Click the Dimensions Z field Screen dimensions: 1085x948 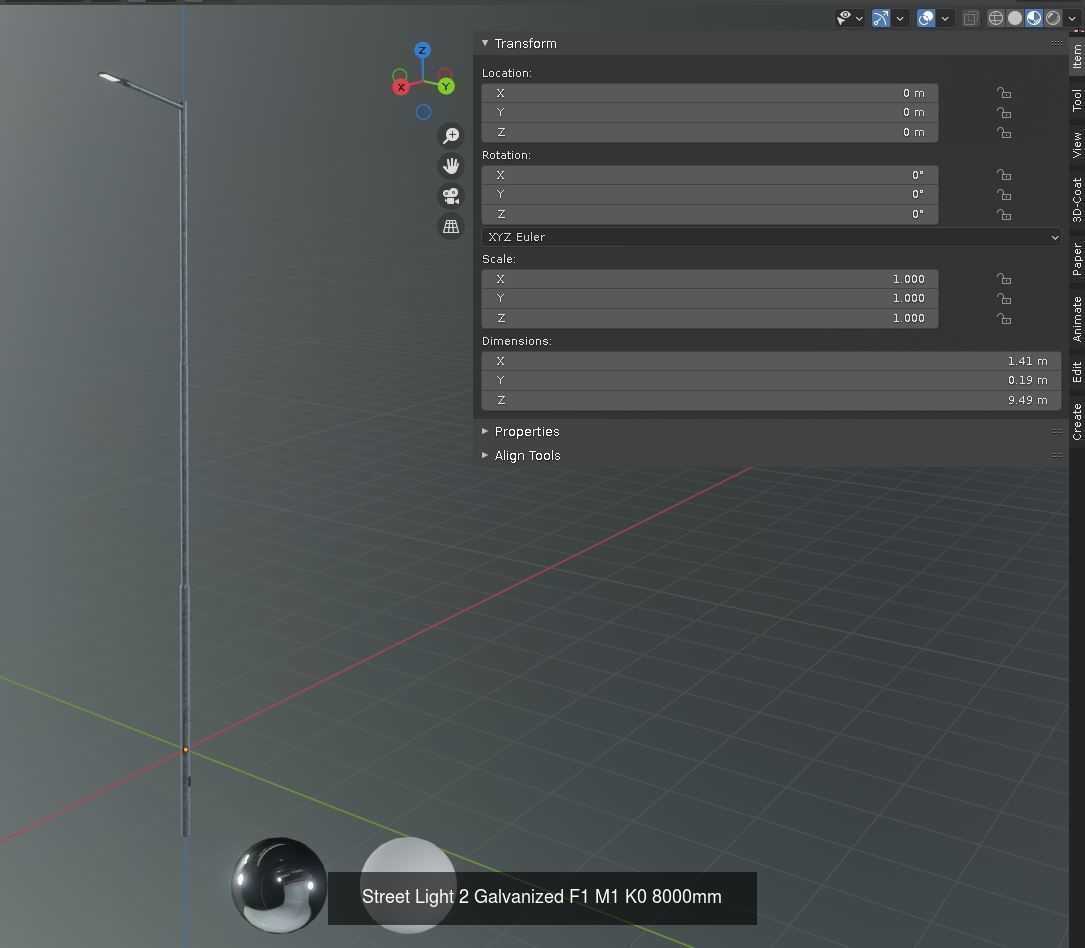[772, 401]
